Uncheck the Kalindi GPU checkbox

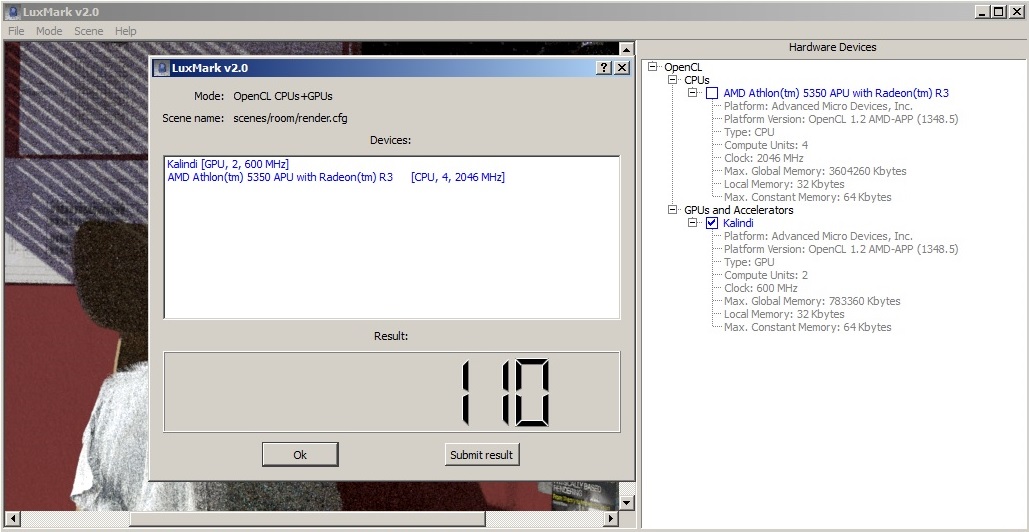(712, 223)
